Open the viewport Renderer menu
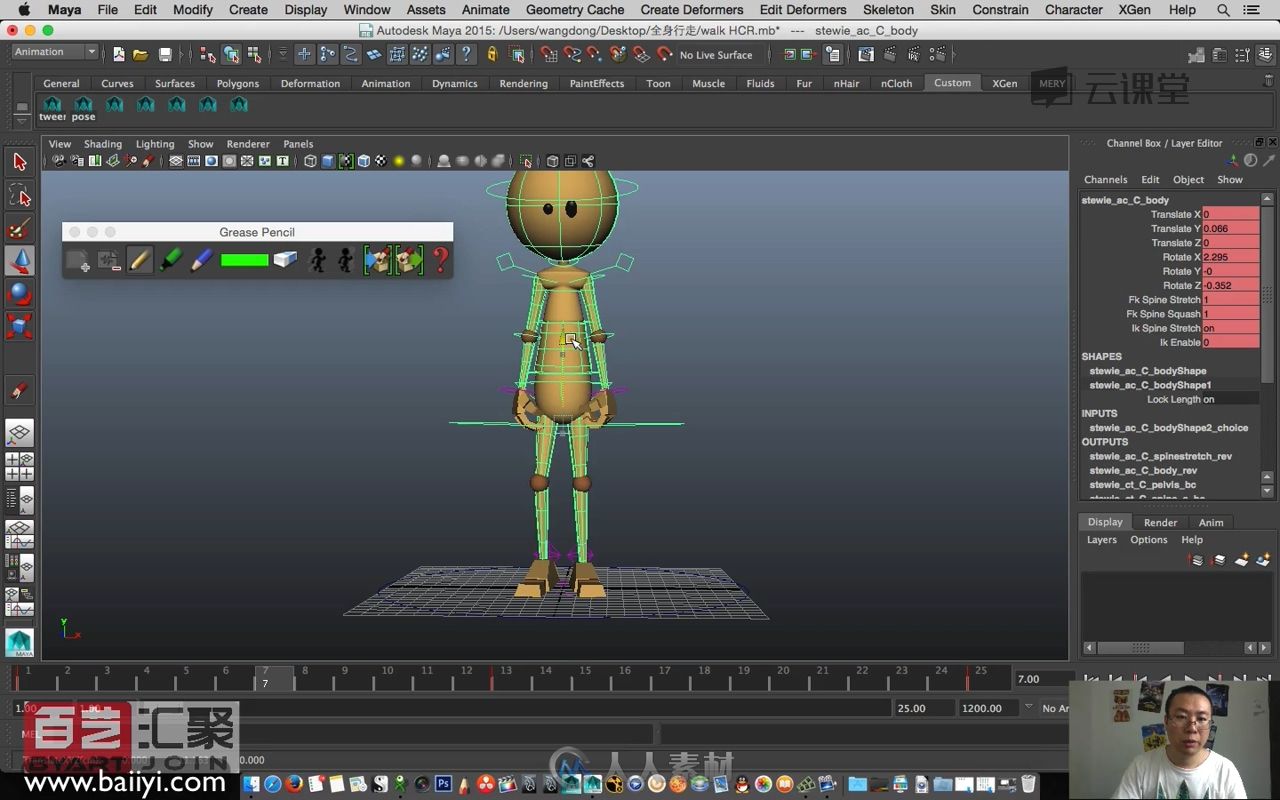 tap(248, 144)
